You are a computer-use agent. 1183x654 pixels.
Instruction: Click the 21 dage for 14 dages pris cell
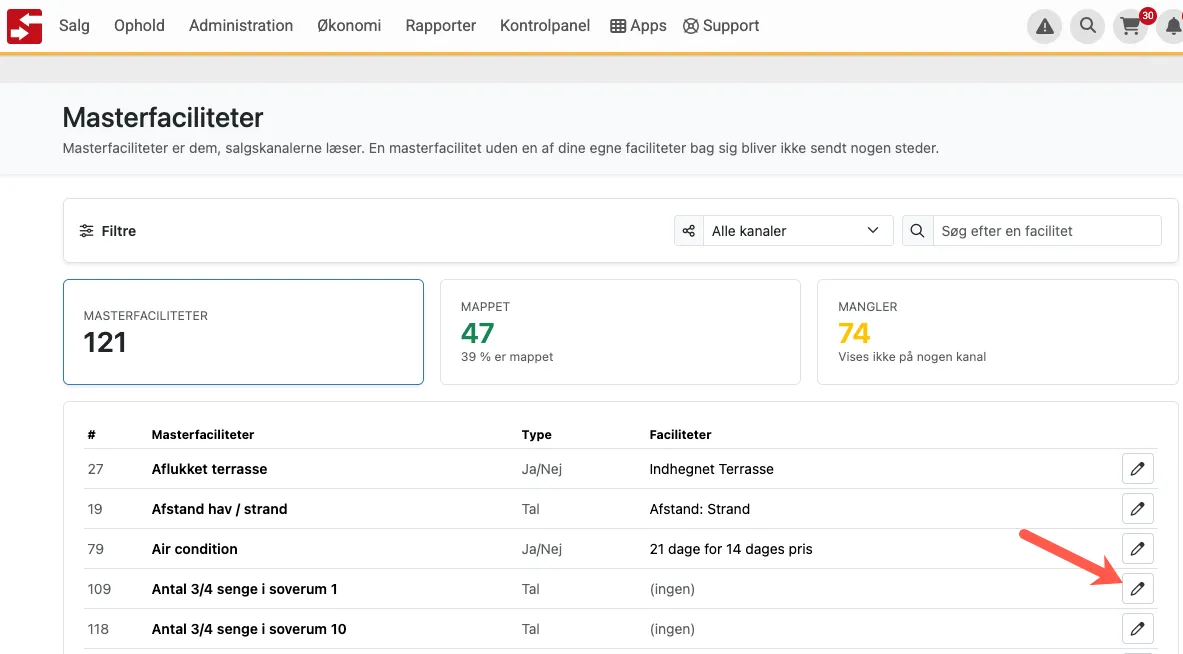tap(731, 549)
